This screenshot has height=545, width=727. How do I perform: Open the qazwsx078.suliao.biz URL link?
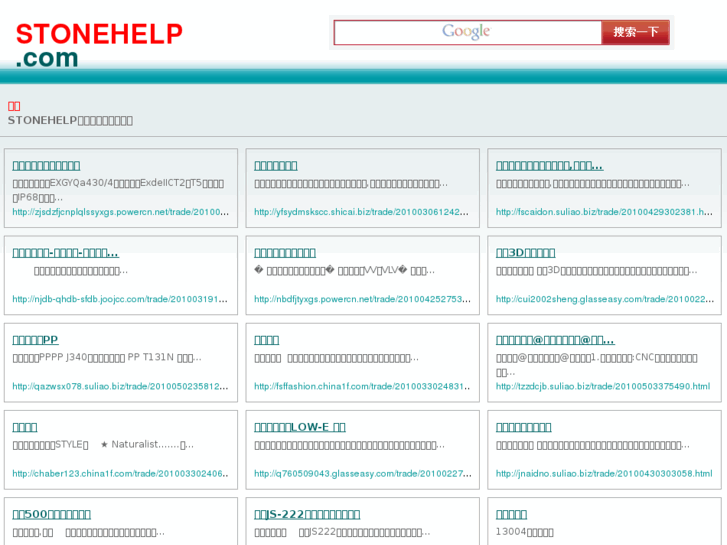120,386
